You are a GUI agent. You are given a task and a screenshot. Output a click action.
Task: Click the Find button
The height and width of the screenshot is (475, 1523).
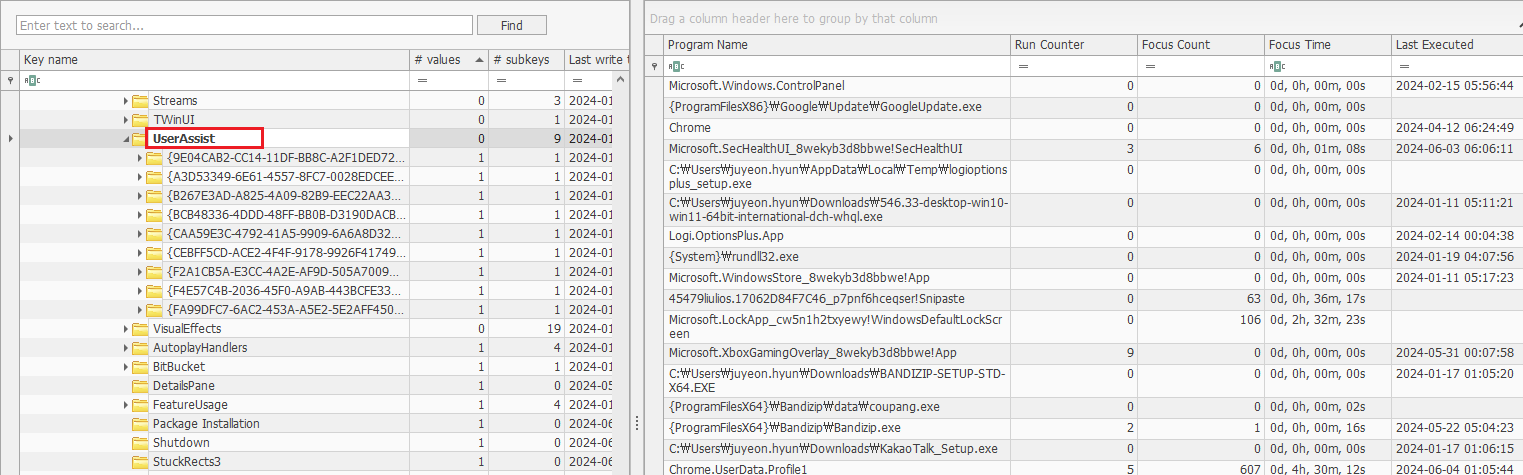pyautogui.click(x=512, y=25)
